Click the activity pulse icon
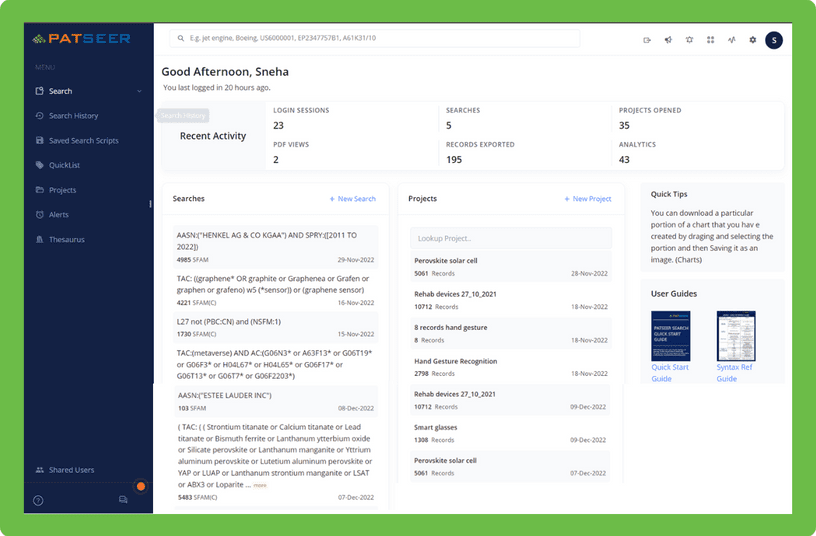Image resolution: width=816 pixels, height=536 pixels. click(x=732, y=40)
